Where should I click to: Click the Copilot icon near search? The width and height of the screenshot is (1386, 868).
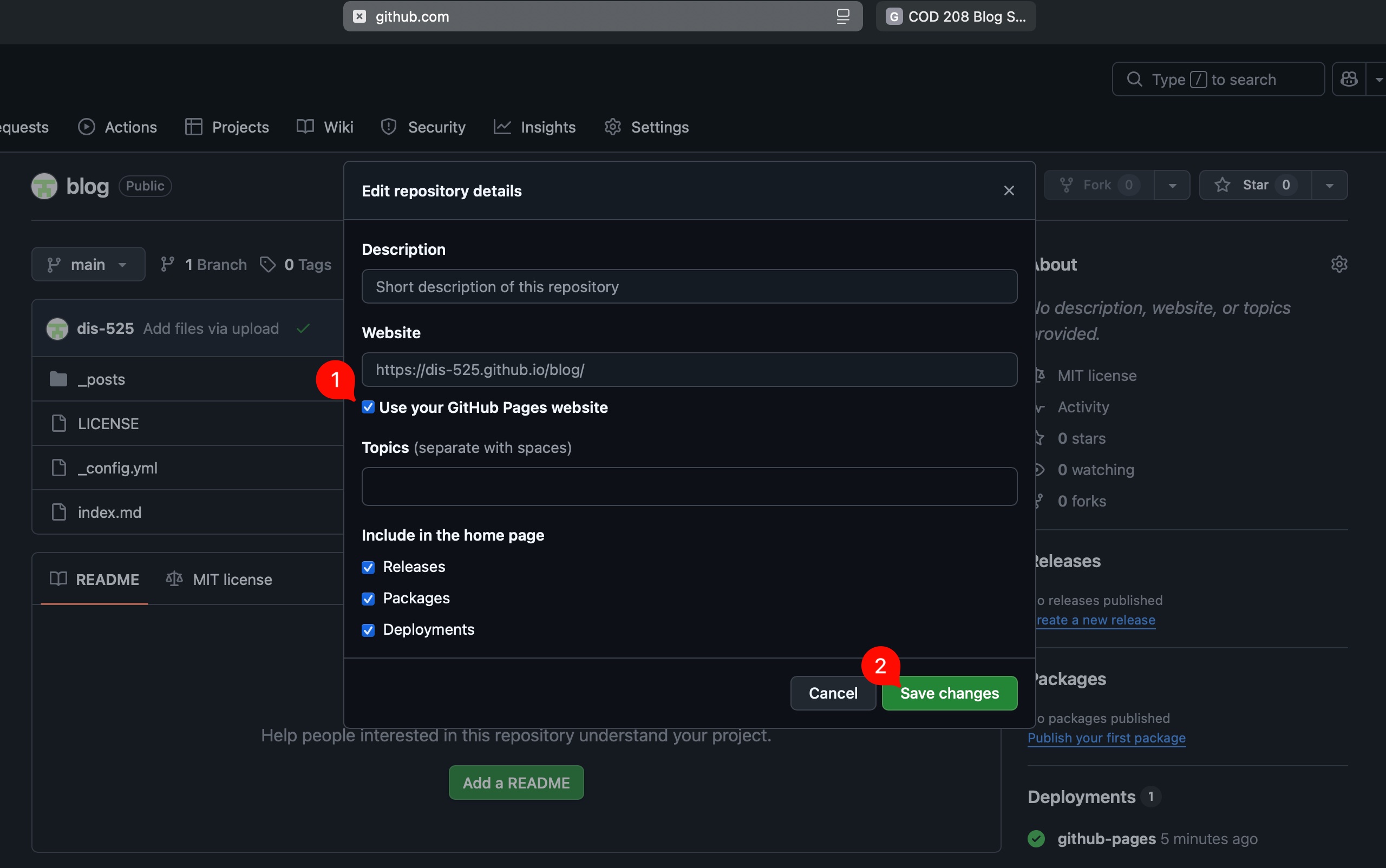pos(1349,79)
